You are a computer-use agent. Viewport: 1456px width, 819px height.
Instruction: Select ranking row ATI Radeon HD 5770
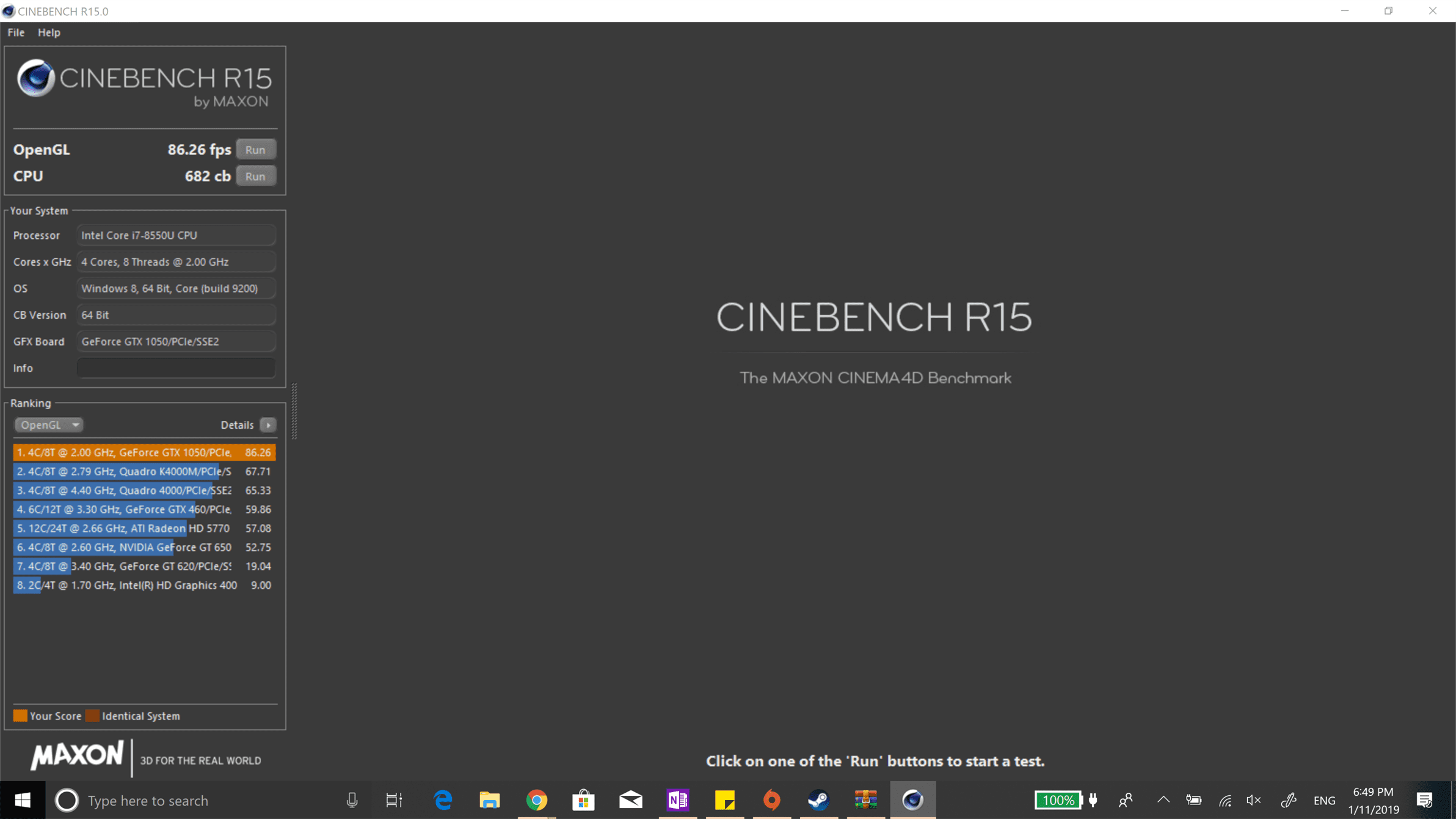144,528
